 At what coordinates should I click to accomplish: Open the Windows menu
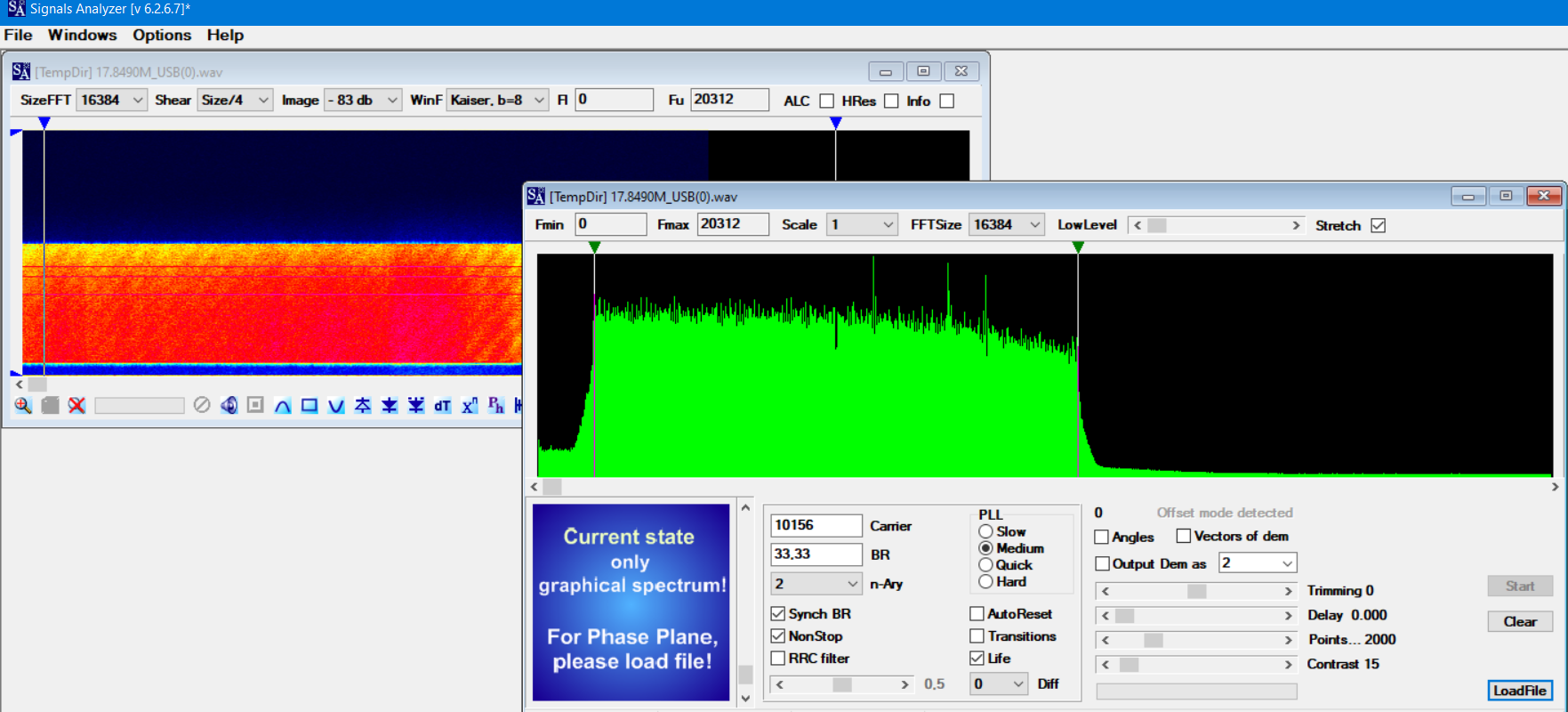[82, 36]
